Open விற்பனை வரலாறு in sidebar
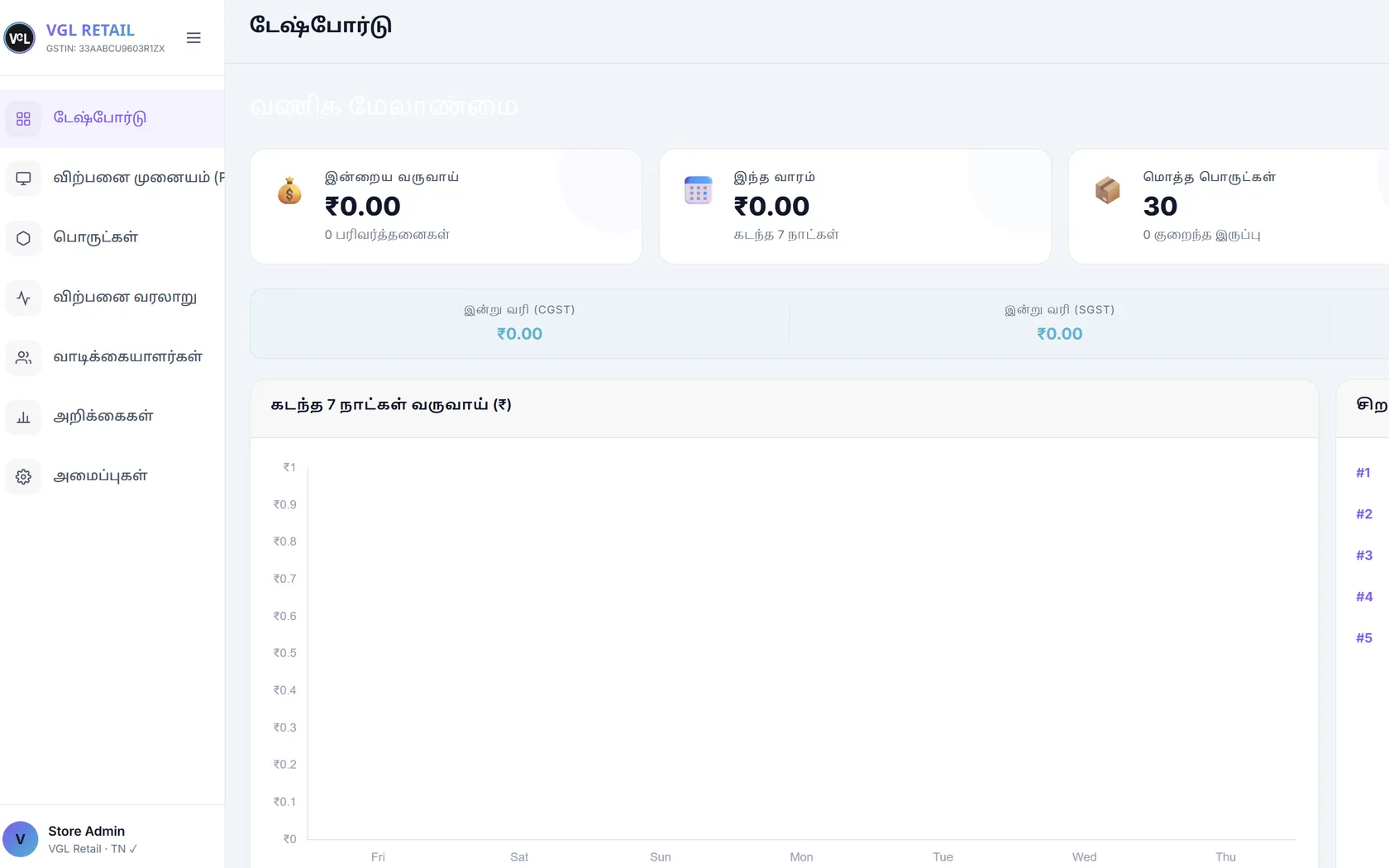This screenshot has width=1389, height=868. [112, 298]
